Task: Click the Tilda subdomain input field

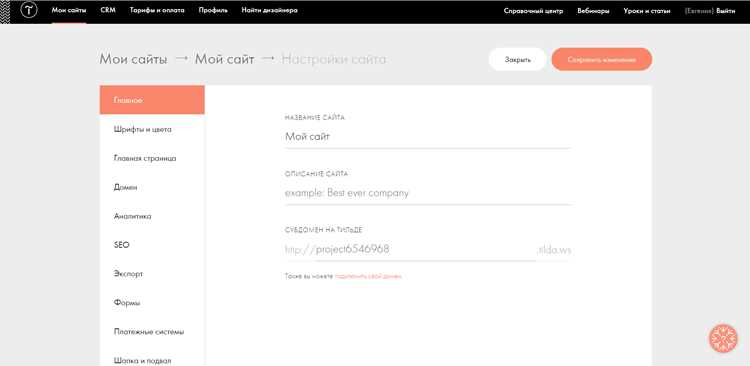Action: click(x=425, y=250)
